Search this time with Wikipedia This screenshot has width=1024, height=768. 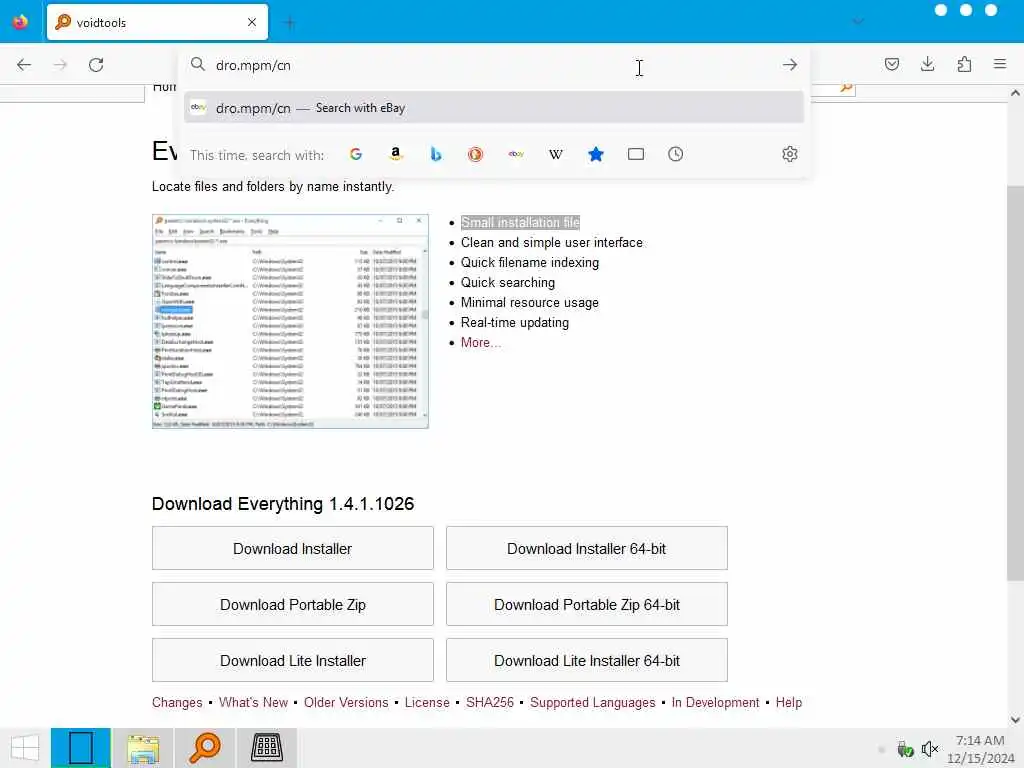556,154
